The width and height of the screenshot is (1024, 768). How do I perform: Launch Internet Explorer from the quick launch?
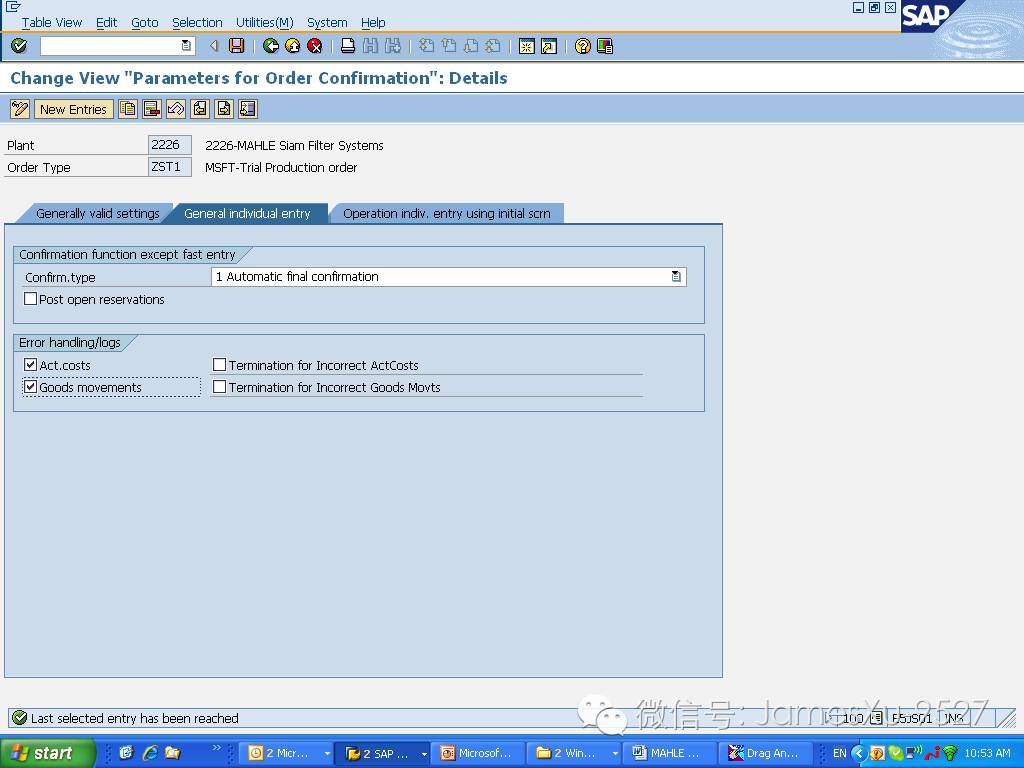(x=150, y=753)
